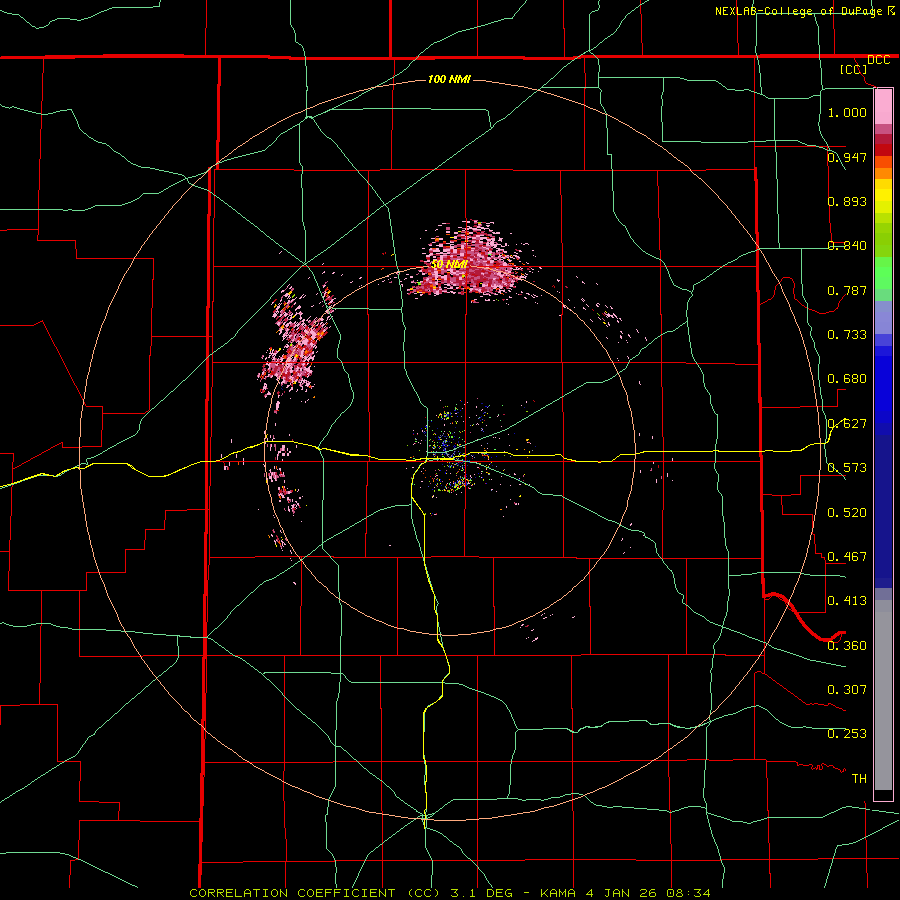
Task: Click the 50 NMI range ring label
Action: (x=449, y=264)
